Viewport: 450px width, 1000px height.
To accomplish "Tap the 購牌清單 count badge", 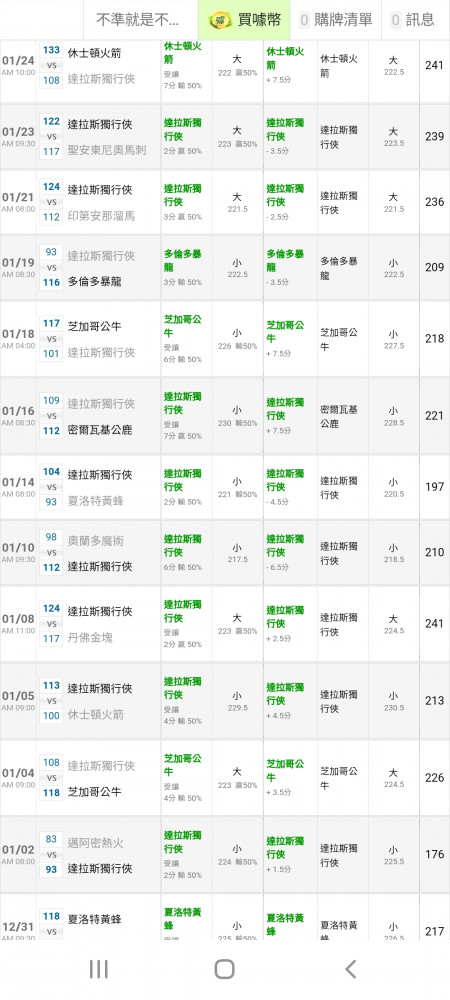I will point(305,20).
